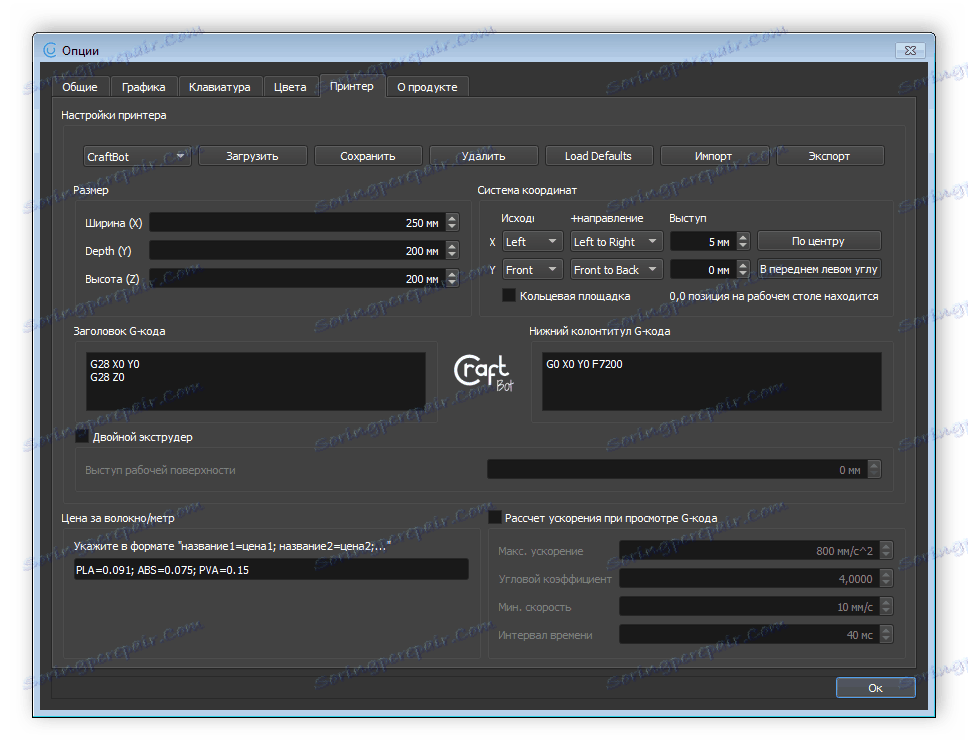The height and width of the screenshot is (750, 968).
Task: Increase the X Выступ offset spinner
Action: tap(742, 237)
